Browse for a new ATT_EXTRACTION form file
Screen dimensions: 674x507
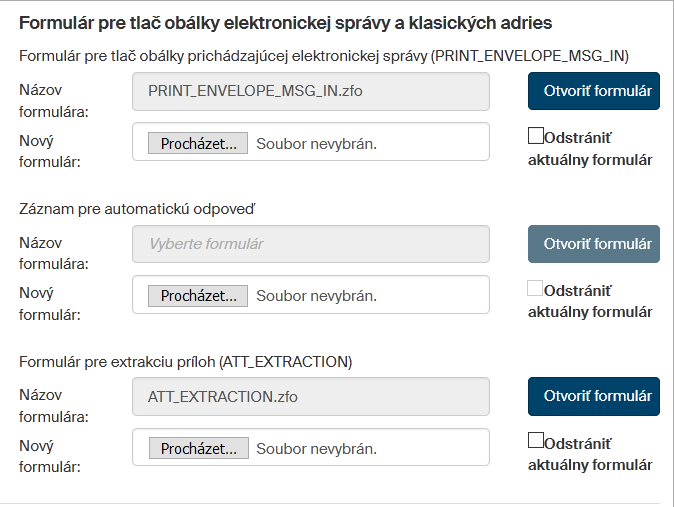[199, 449]
